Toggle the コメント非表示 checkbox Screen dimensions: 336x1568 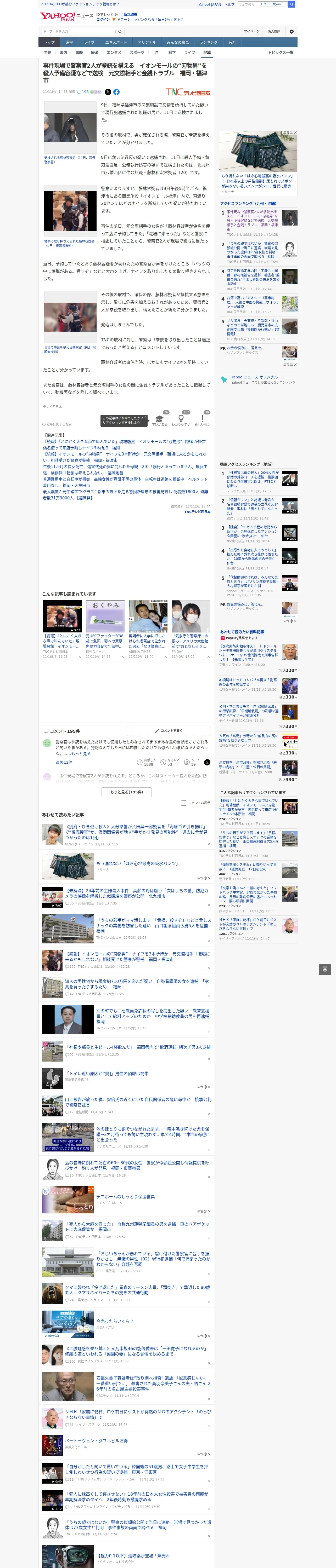[x=183, y=803]
